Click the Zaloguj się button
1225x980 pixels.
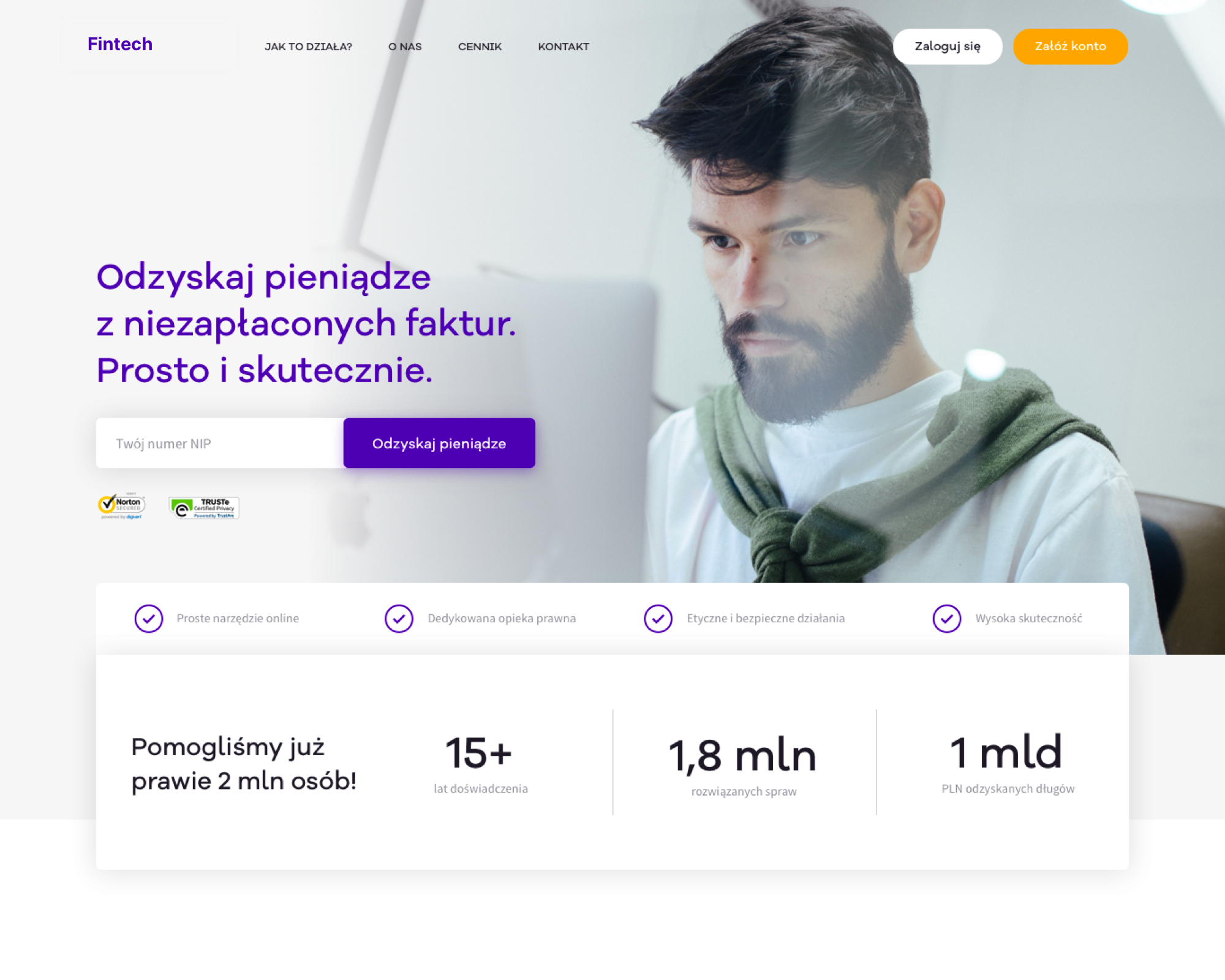click(x=948, y=47)
